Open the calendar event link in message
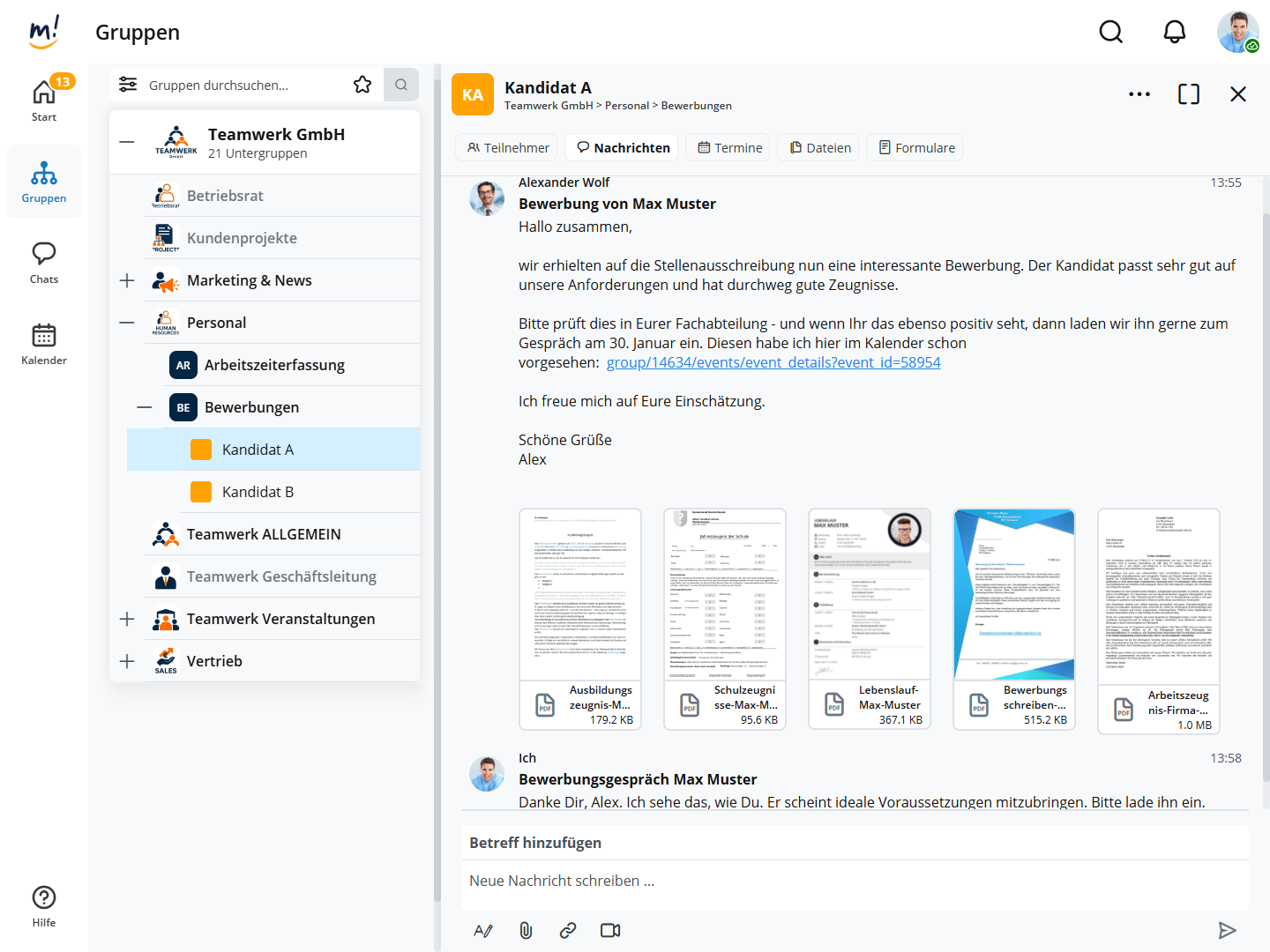1270x952 pixels. [x=773, y=362]
